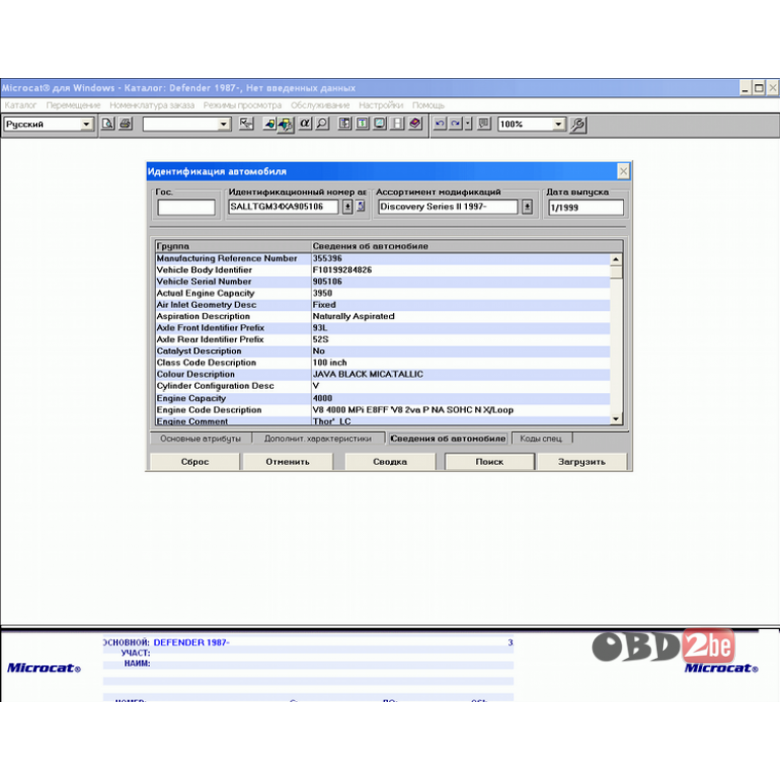780x780 pixels.
Task: Open the Номенклатура заказа menu
Action: [x=152, y=105]
